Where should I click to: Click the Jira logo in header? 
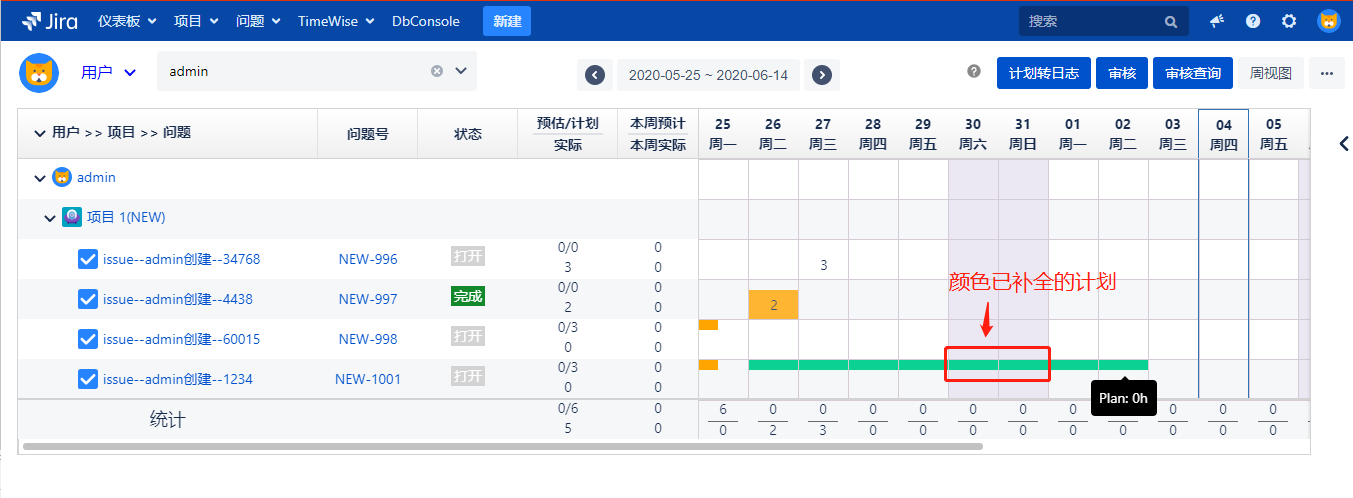(x=52, y=21)
